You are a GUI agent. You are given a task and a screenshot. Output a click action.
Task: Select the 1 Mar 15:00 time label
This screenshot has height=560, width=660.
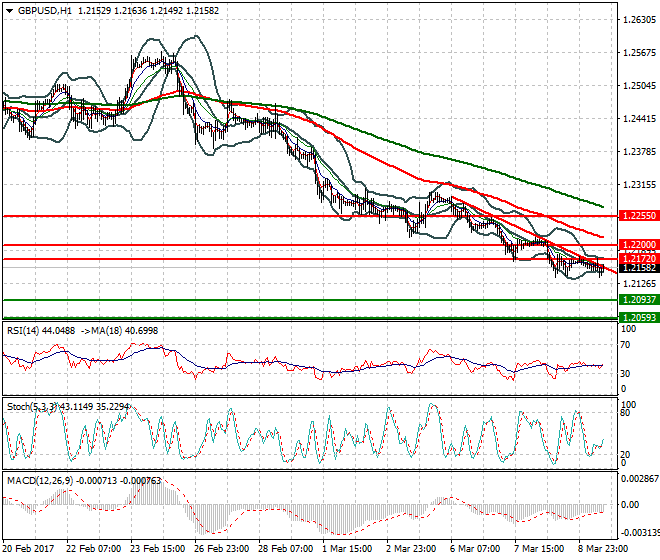tap(347, 549)
